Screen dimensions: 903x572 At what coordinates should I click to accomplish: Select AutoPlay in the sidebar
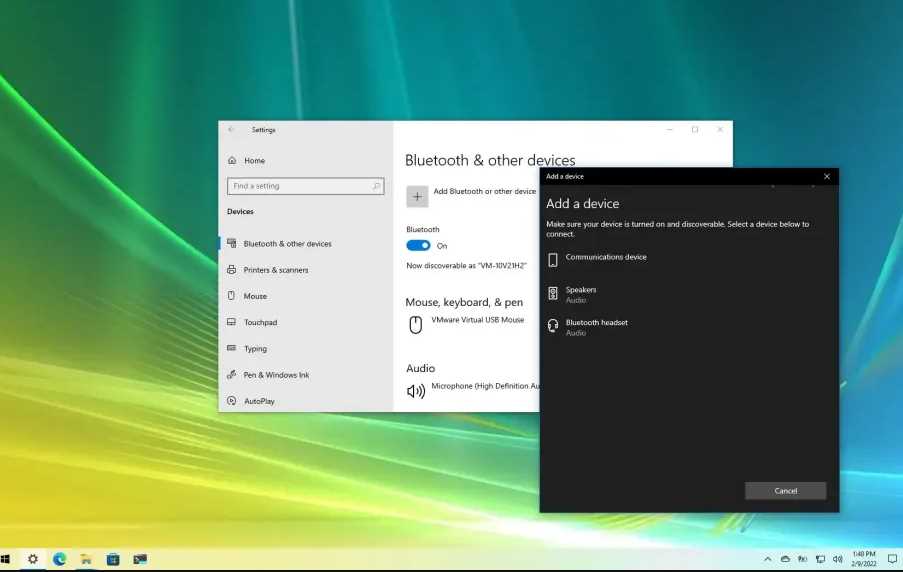click(259, 401)
